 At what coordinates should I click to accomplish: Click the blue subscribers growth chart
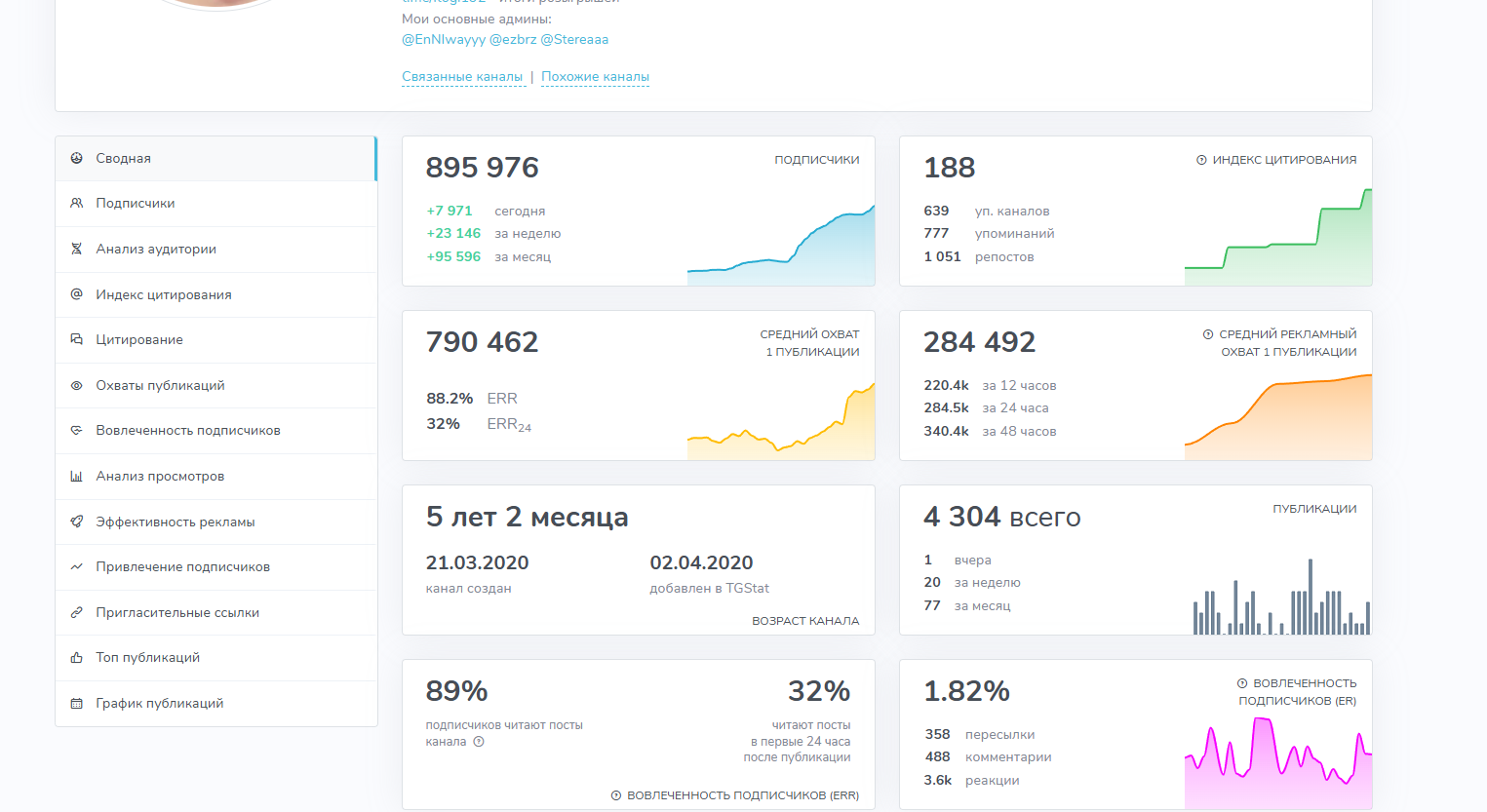coord(781,246)
